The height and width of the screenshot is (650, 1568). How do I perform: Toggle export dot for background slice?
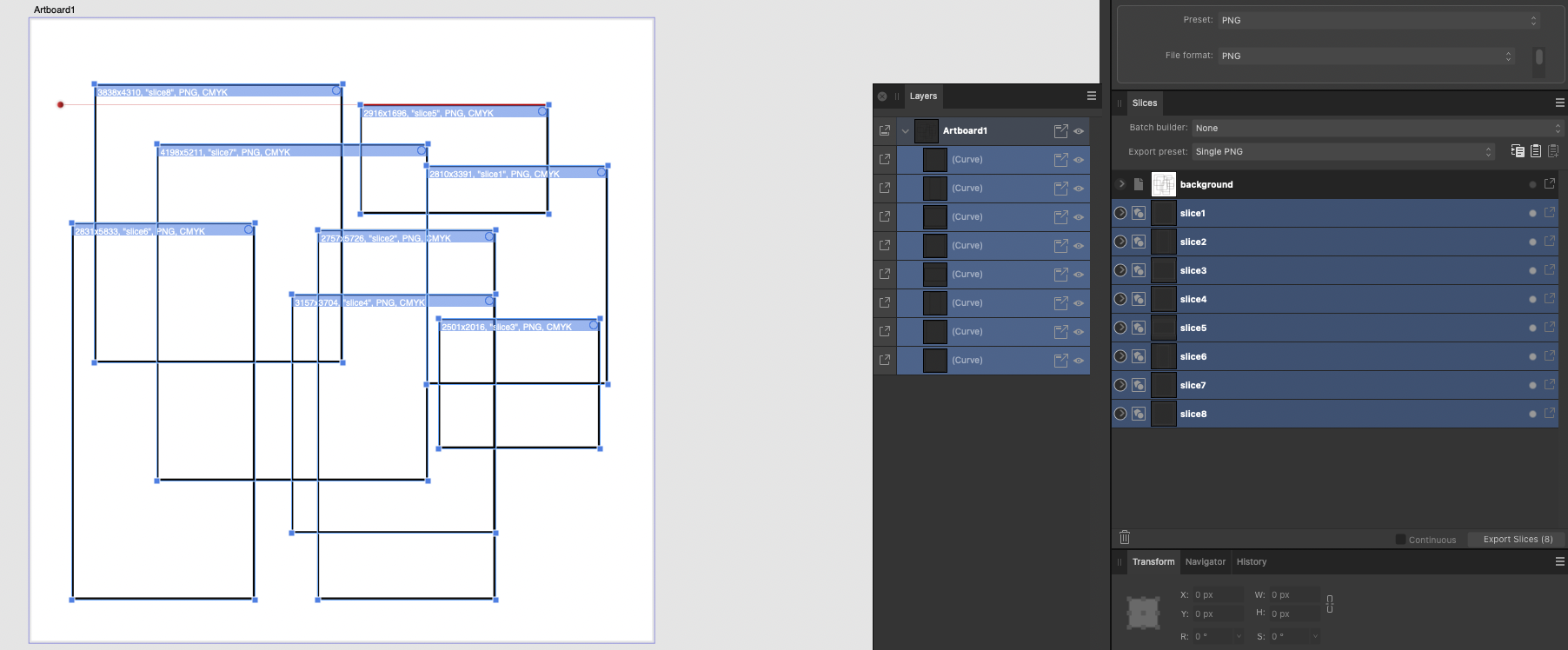1532,184
